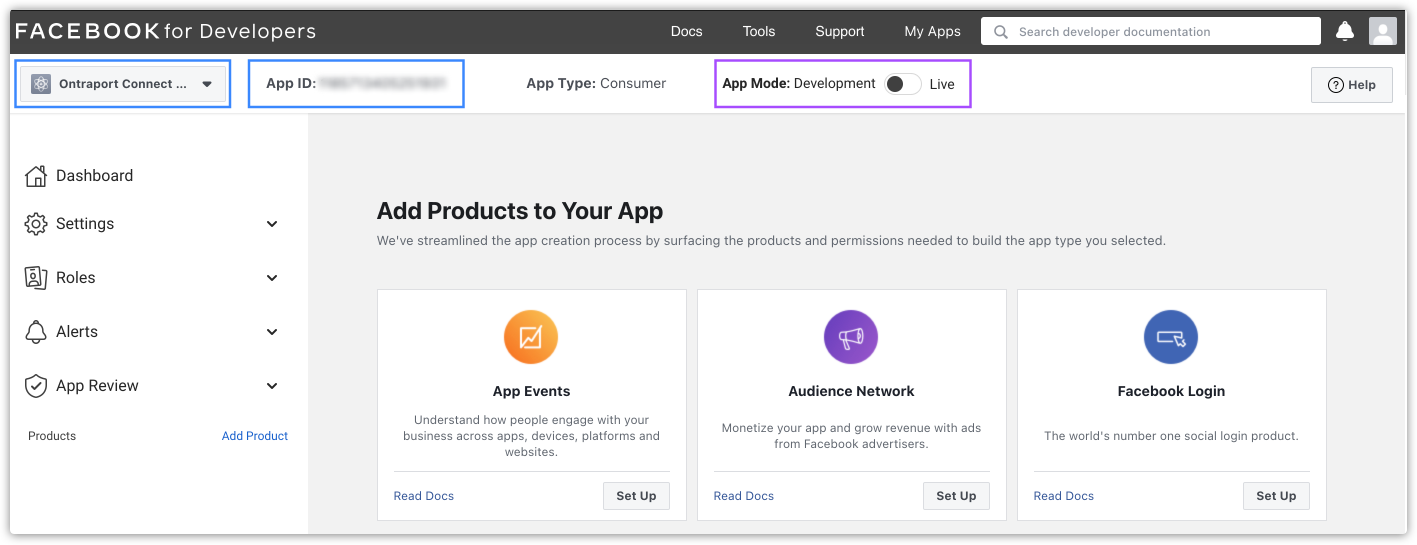Open Read Docs link for Audience Network

pos(744,496)
